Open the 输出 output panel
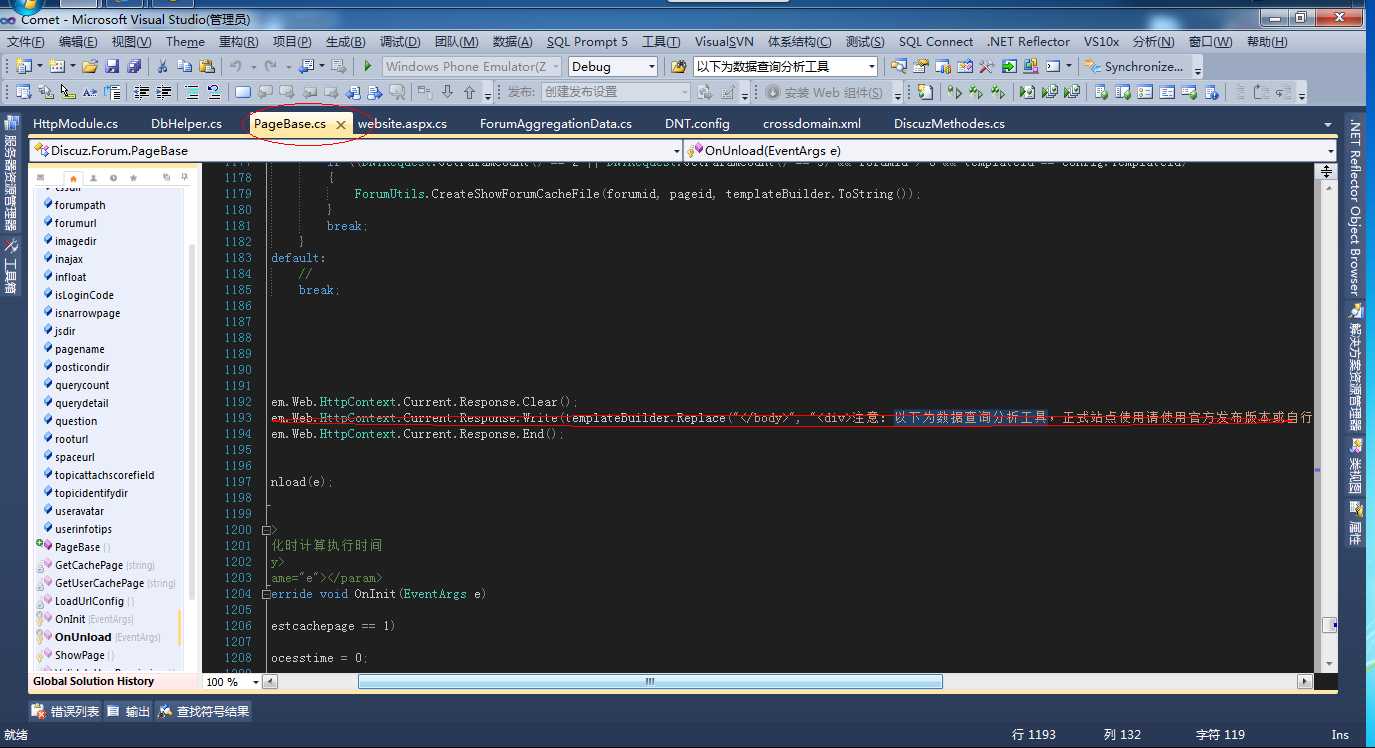 click(128, 712)
